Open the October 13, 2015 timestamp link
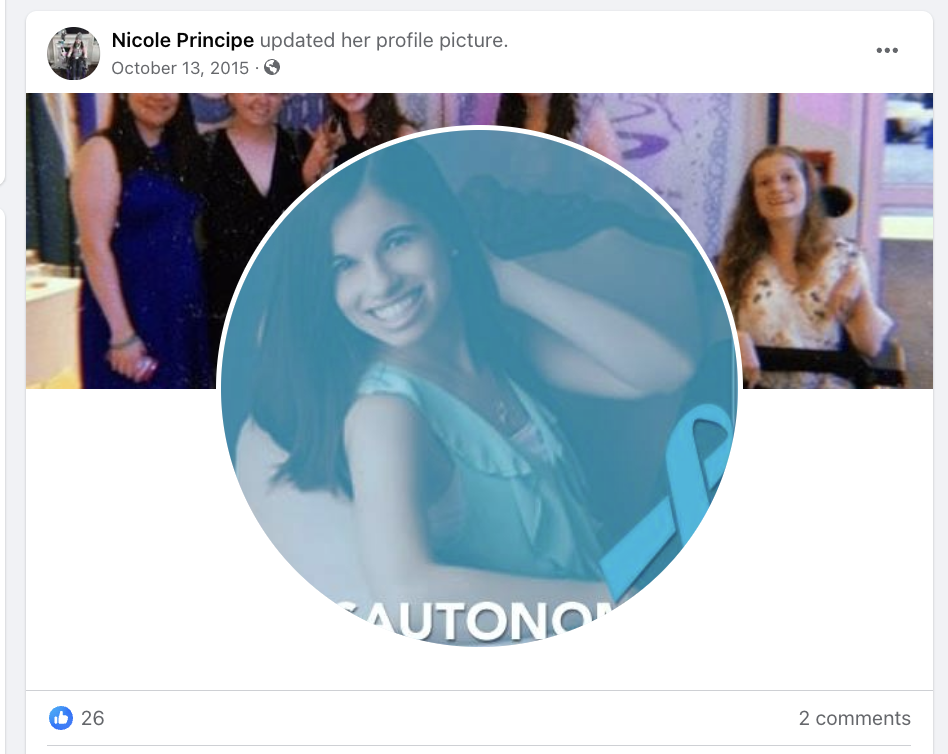Screen dimensions: 948x754 pos(180,68)
